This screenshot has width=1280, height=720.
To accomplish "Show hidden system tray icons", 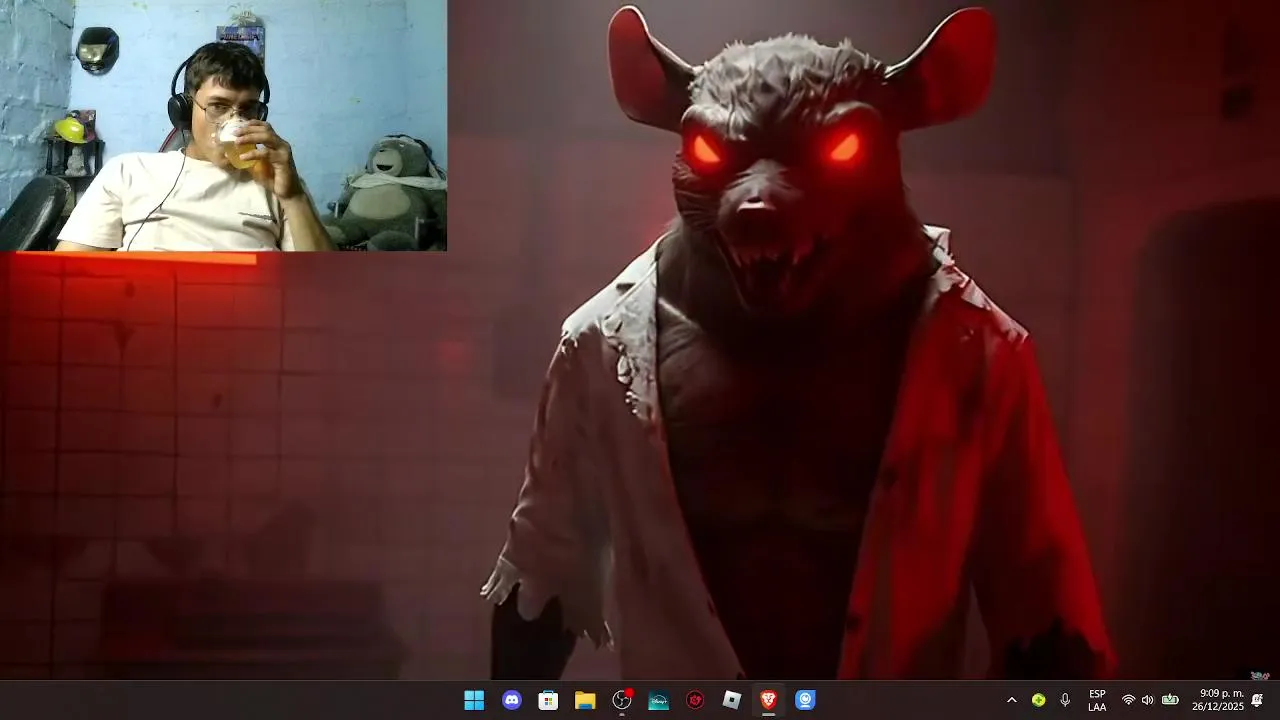I will [1011, 700].
